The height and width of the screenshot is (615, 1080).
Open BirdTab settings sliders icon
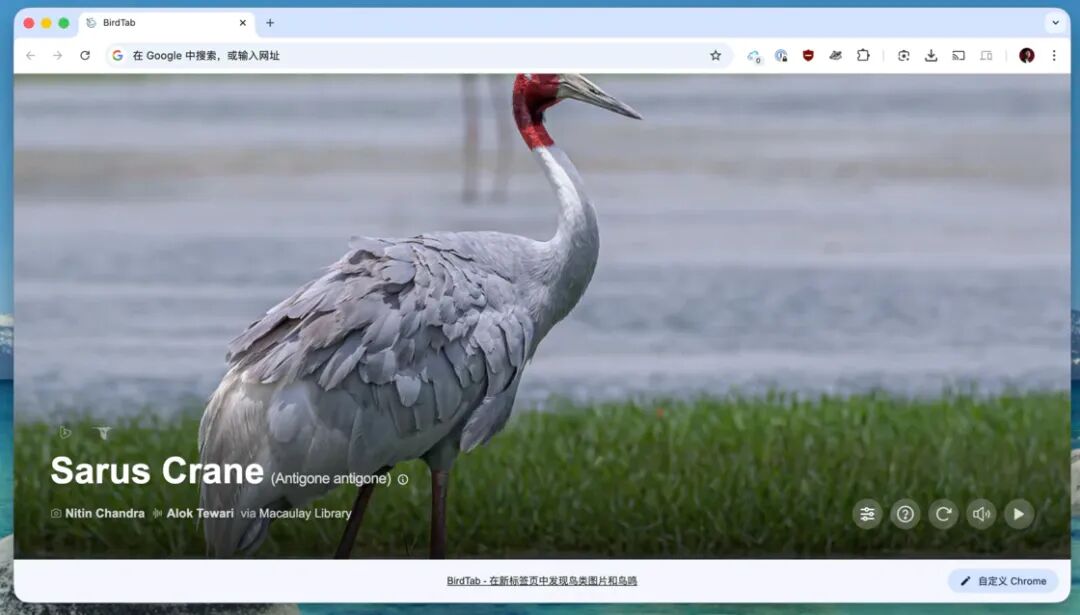coord(867,514)
